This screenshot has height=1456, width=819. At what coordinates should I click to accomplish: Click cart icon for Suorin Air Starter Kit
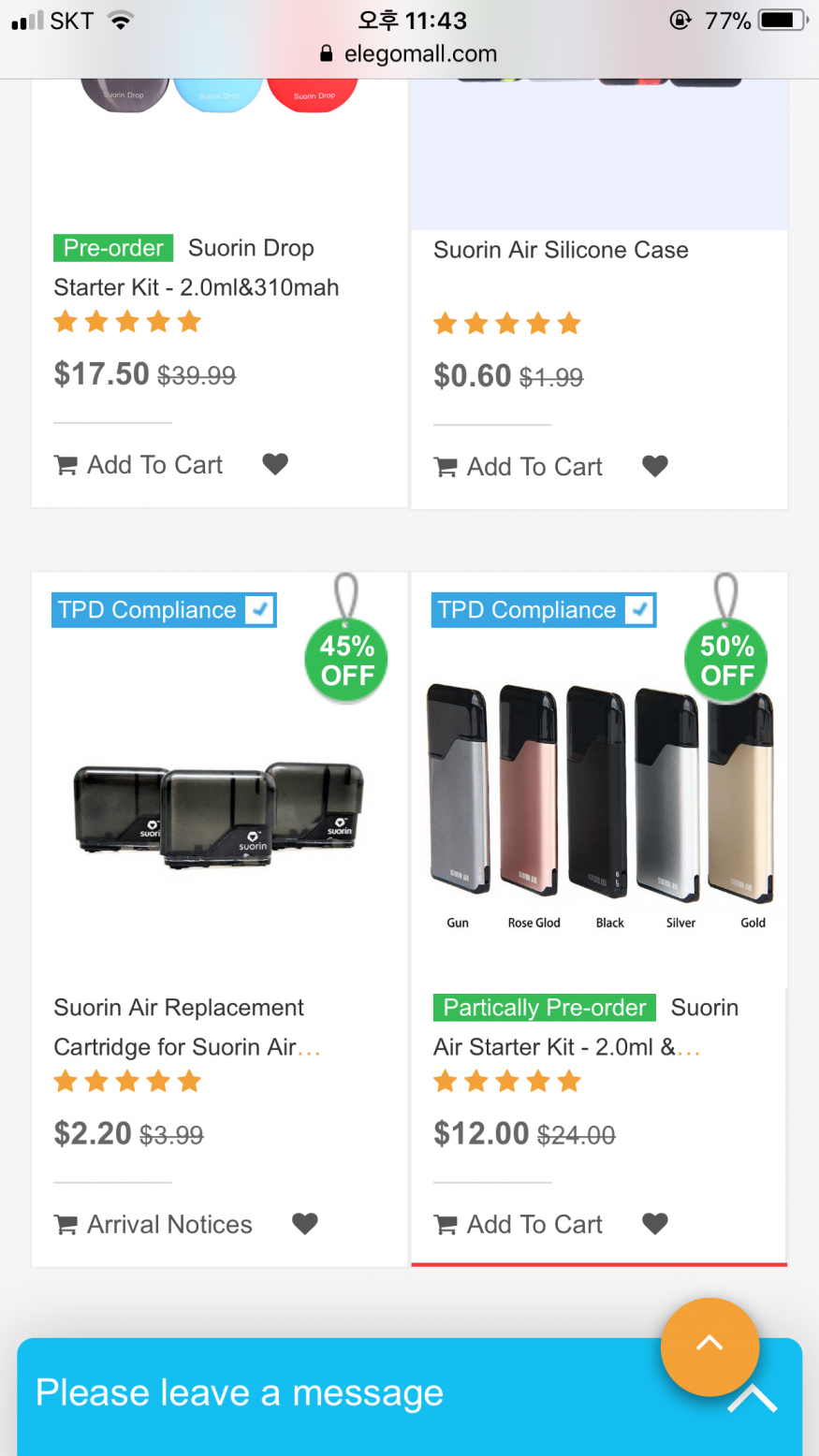coord(446,1225)
